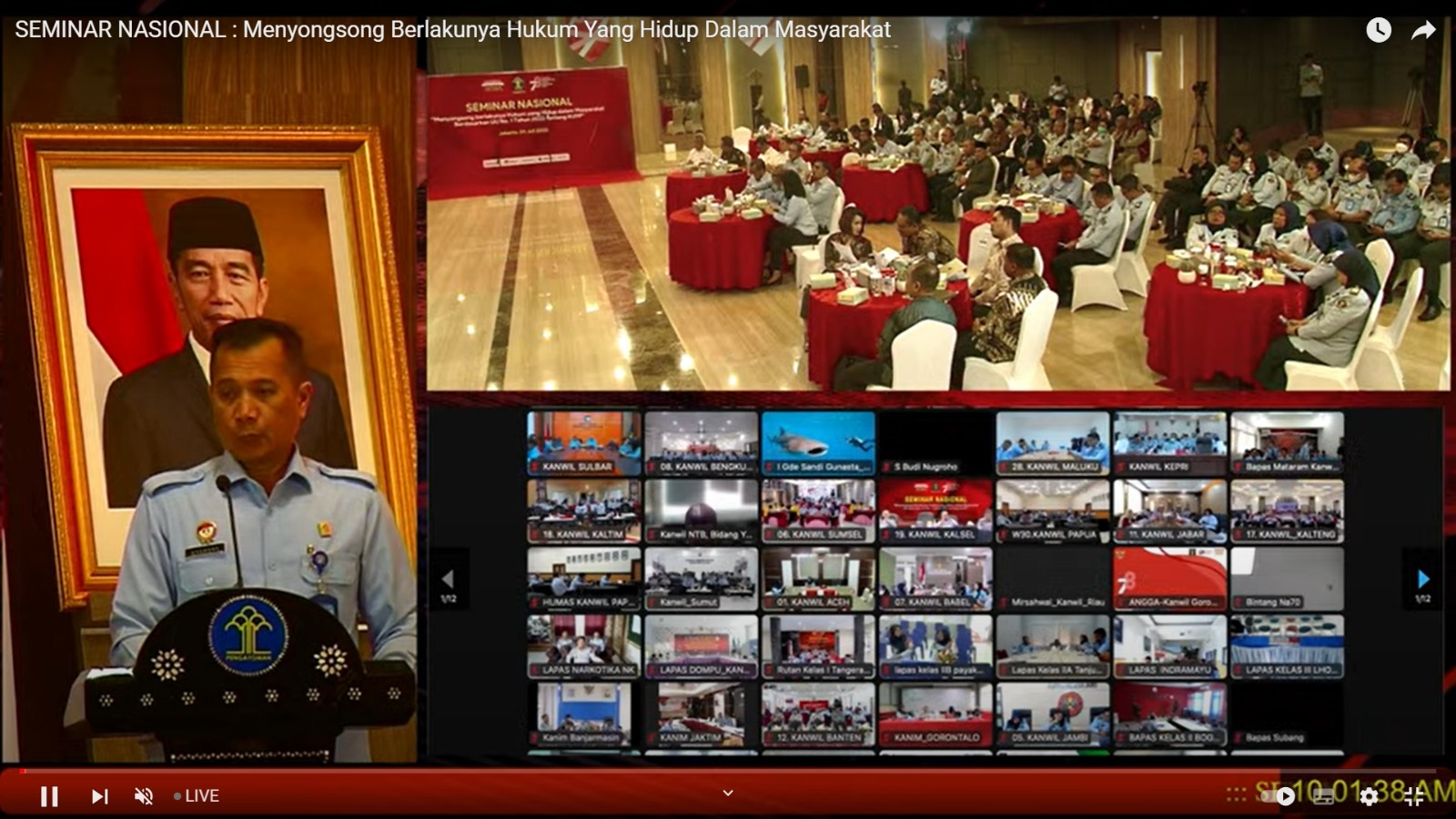Select the 01. KANWIL ACEH participant tile
The width and height of the screenshot is (1456, 819).
tap(818, 579)
